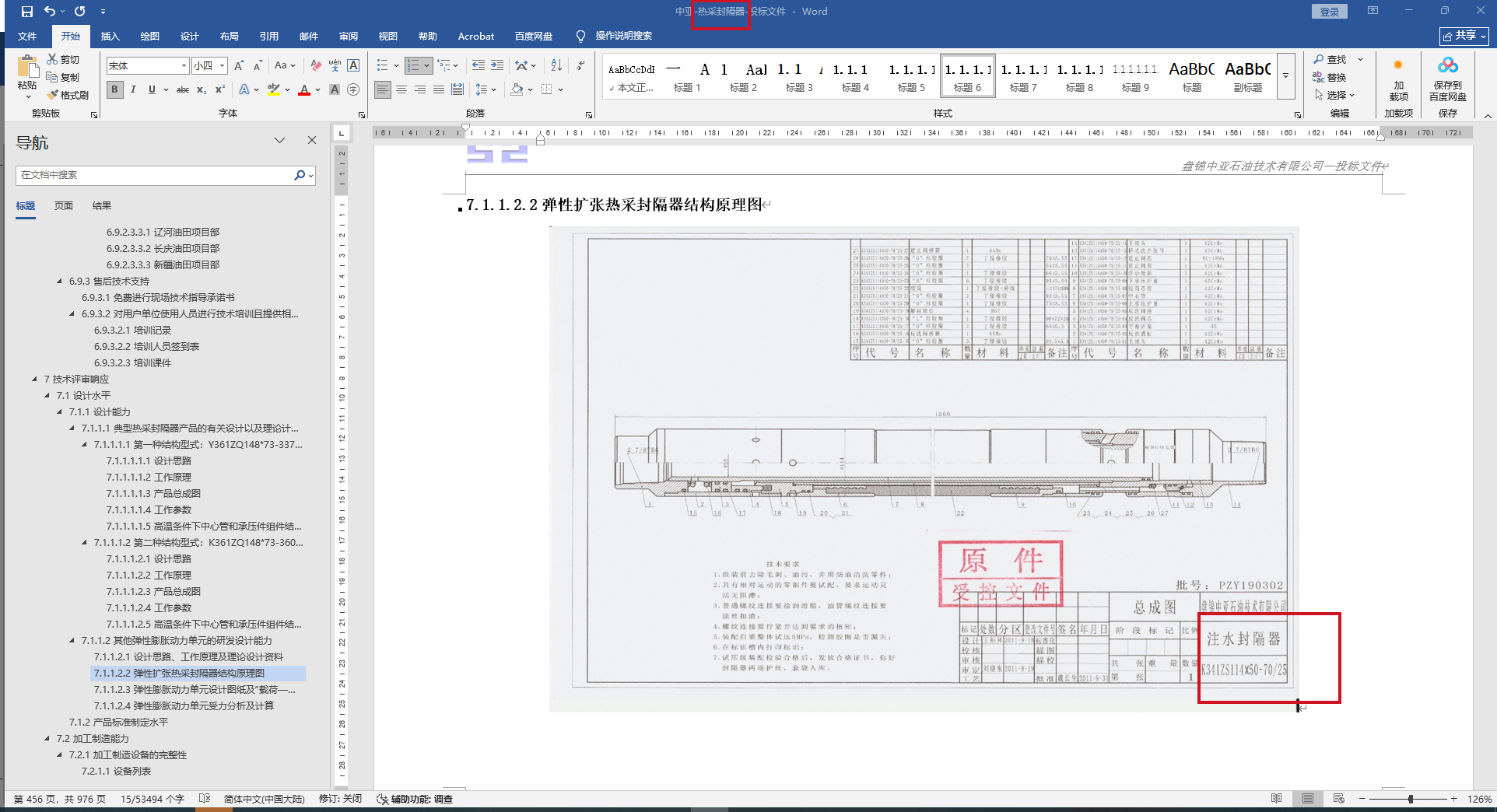Click the navigation document search box
This screenshot has width=1497, height=812.
coord(156,175)
